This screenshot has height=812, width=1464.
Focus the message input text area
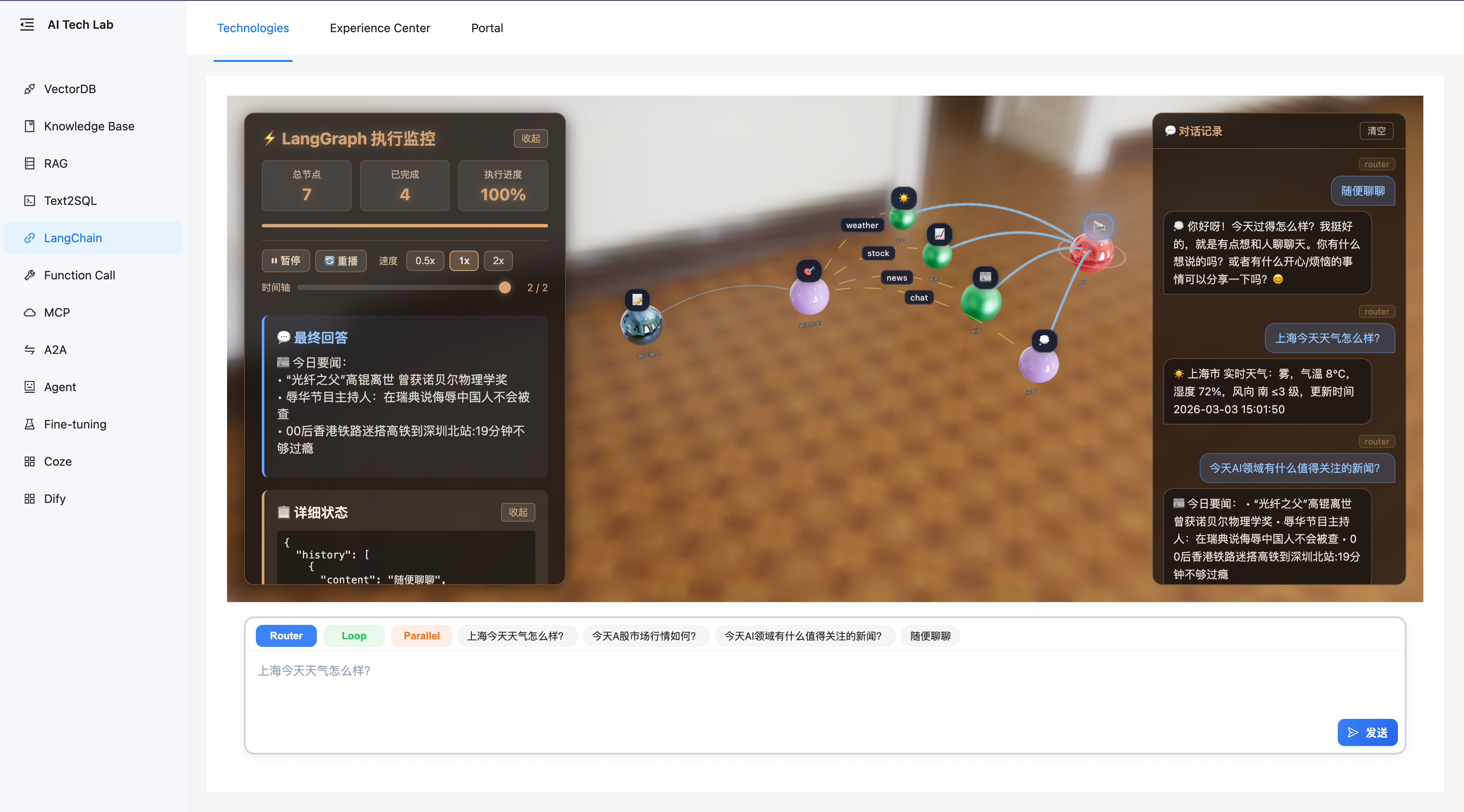point(825,702)
